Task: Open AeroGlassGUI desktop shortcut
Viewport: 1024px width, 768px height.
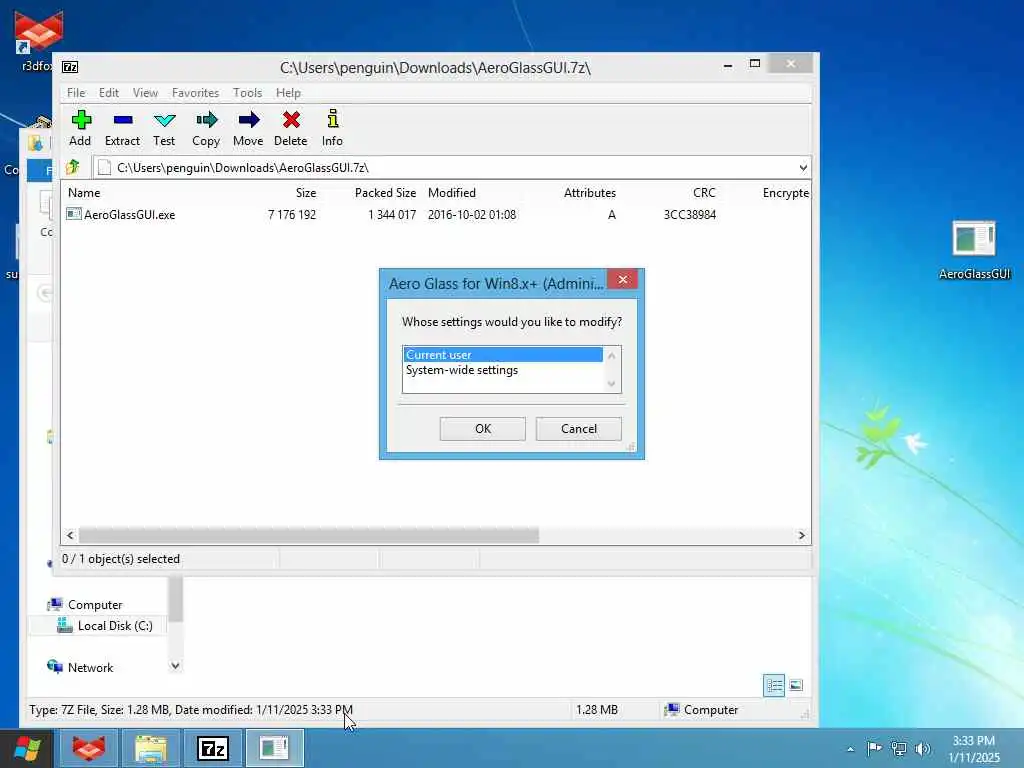Action: tap(974, 249)
